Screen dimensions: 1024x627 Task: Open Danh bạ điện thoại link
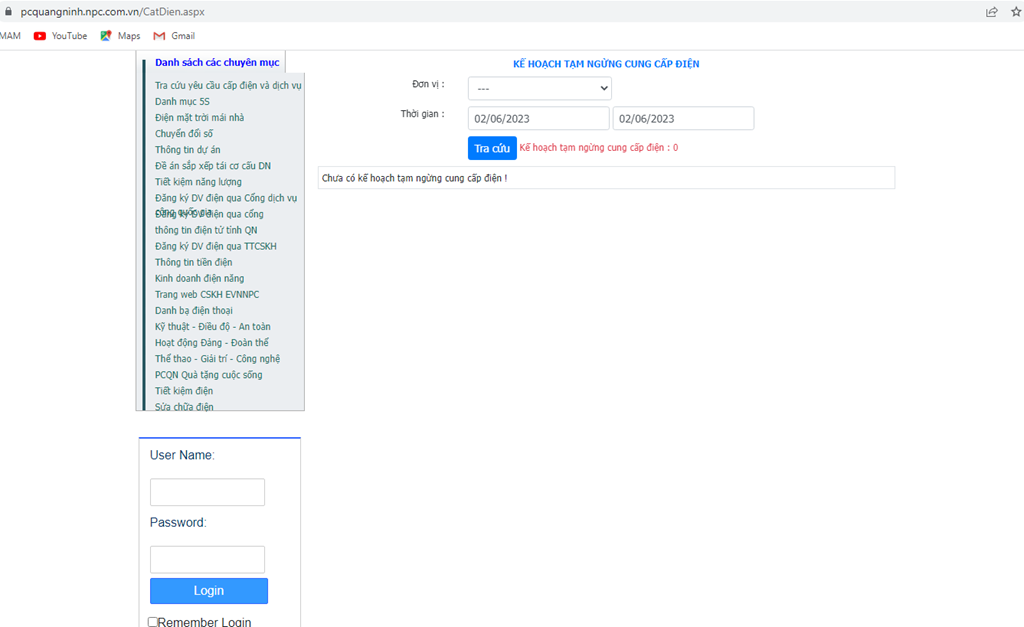193,310
